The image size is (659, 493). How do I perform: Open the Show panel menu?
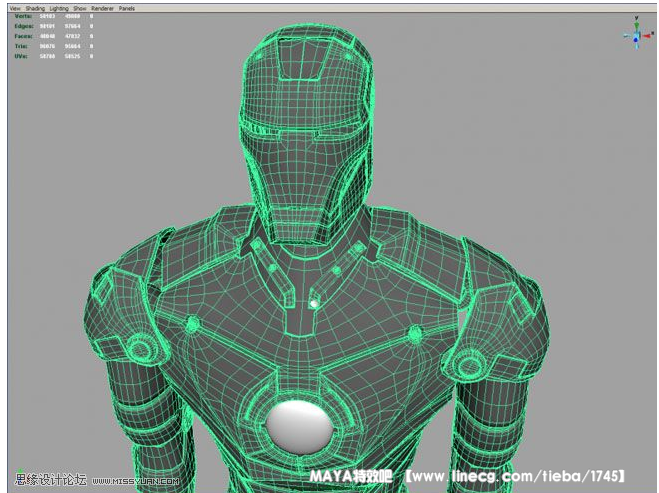coord(79,8)
